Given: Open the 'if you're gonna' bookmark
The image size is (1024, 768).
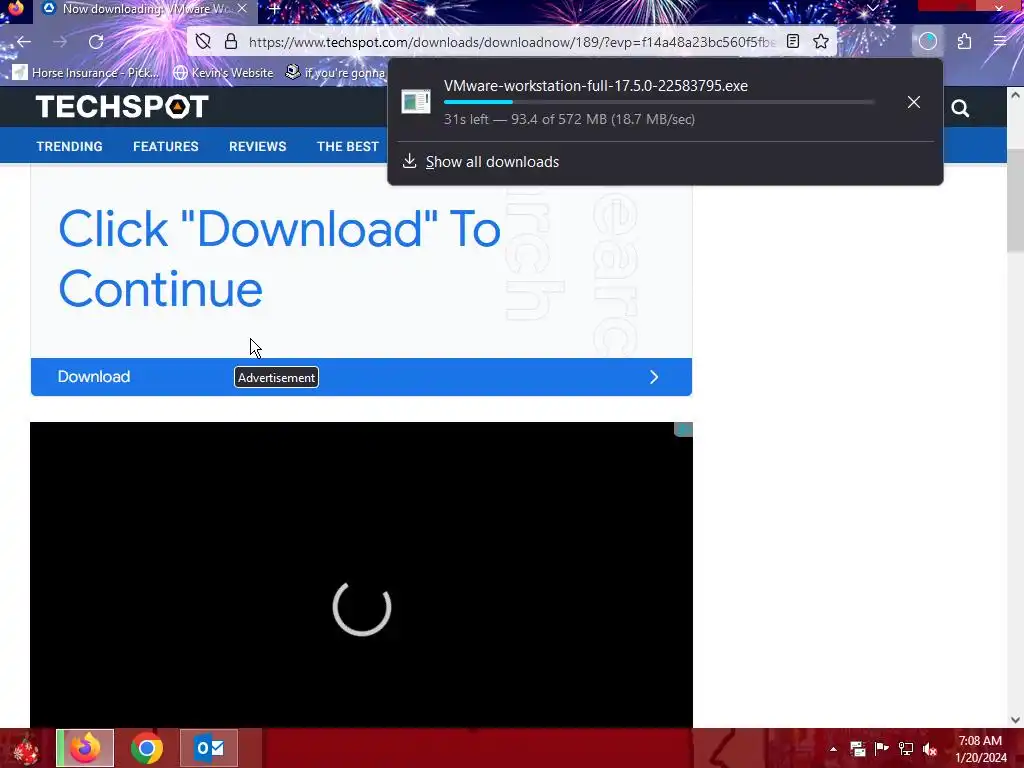Looking at the screenshot, I should (x=336, y=72).
